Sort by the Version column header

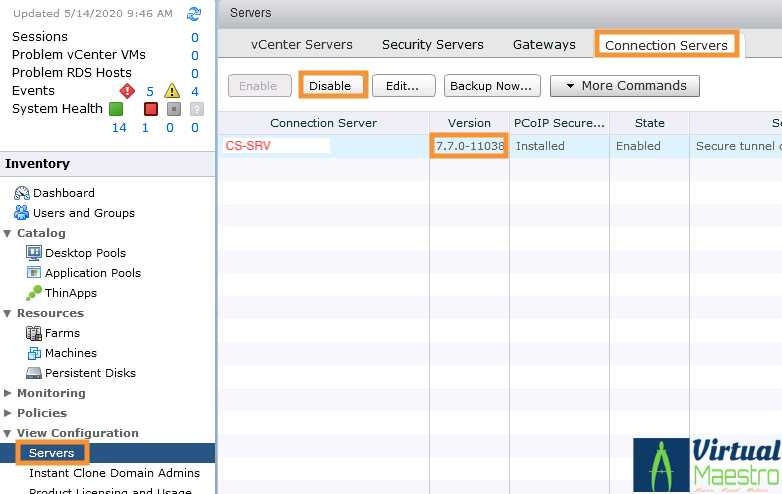469,123
